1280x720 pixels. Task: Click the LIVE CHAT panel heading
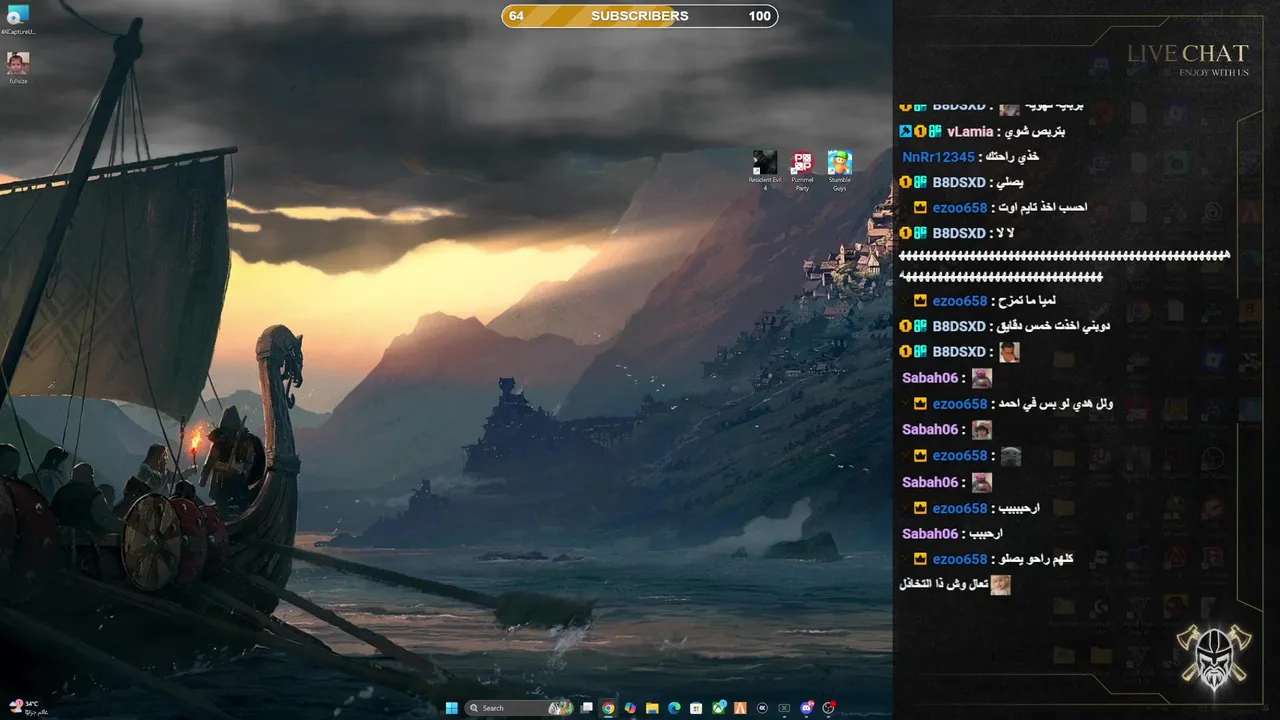tap(1188, 53)
